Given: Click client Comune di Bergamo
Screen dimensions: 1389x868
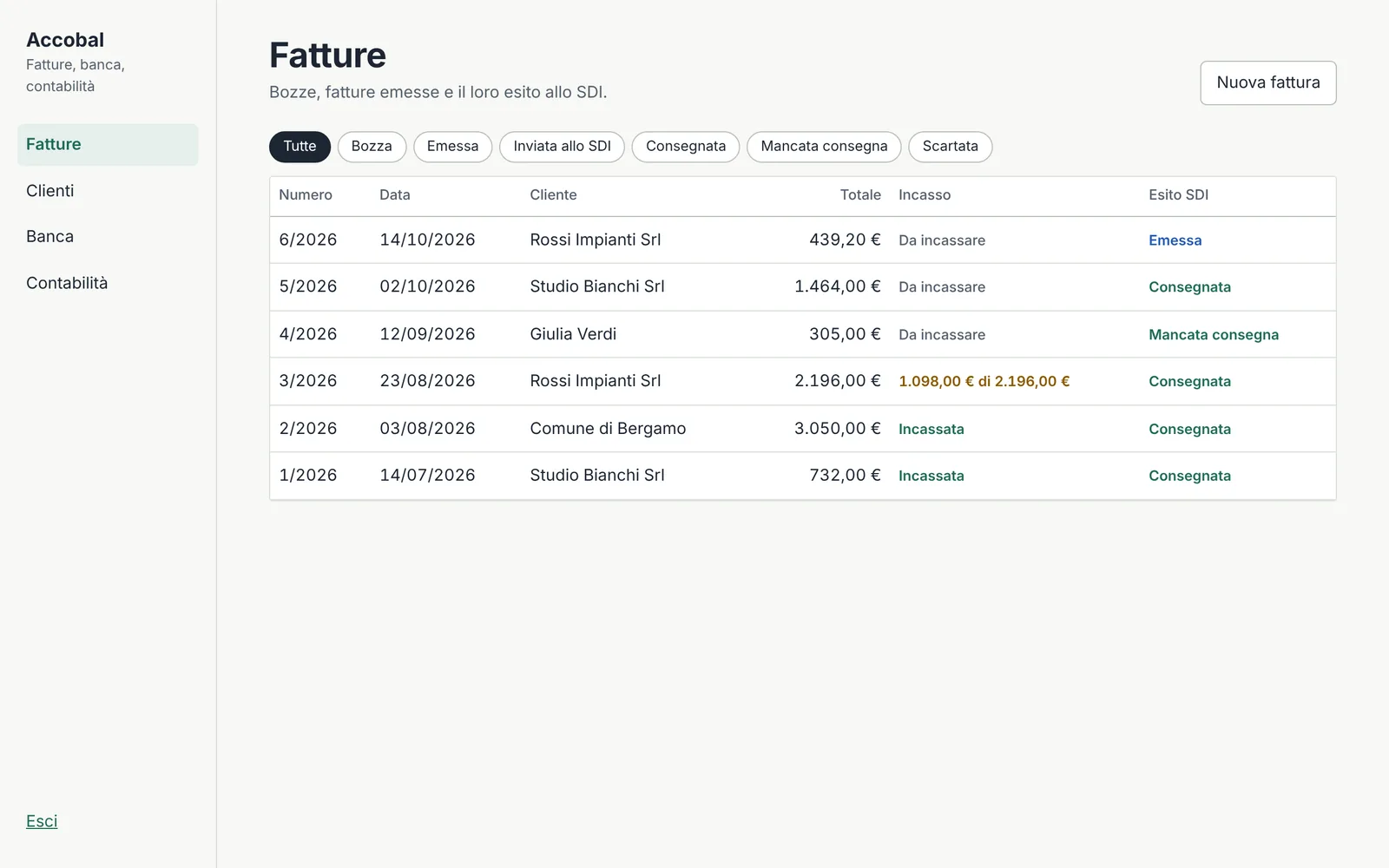Looking at the screenshot, I should (608, 429).
